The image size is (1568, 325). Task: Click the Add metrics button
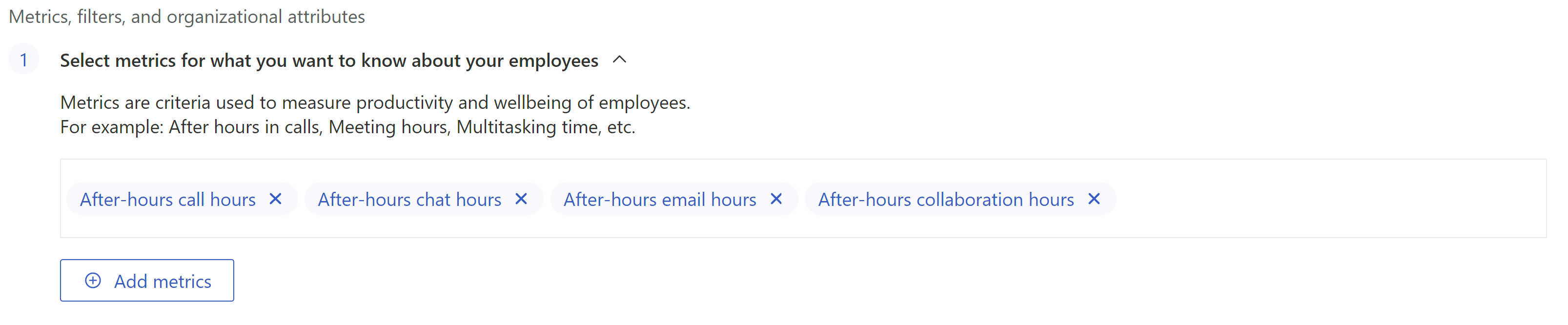[147, 281]
